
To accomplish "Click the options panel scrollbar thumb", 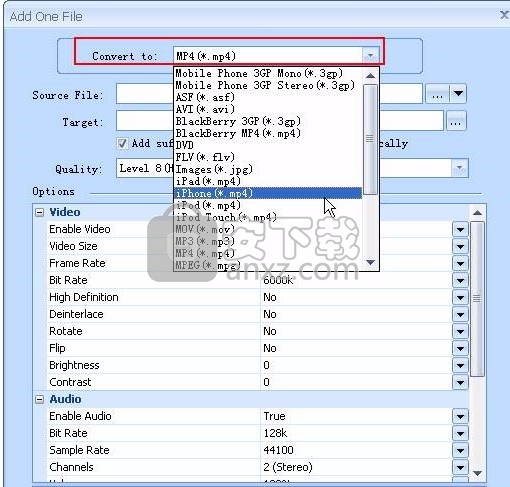I will coord(477,299).
